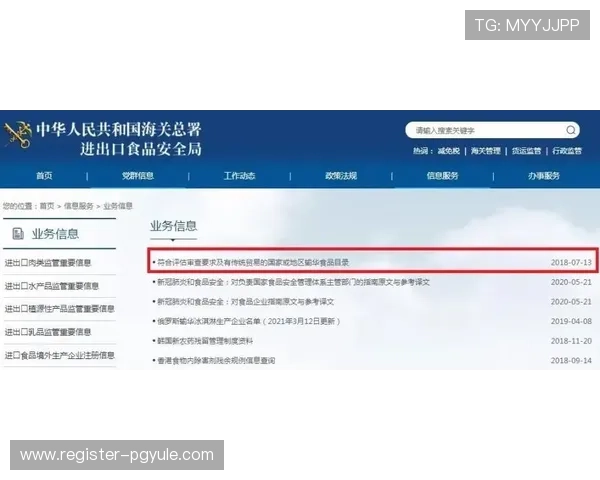Click the 业务信息 sidebar document icon
The width and height of the screenshot is (600, 480).
pyautogui.click(x=18, y=233)
